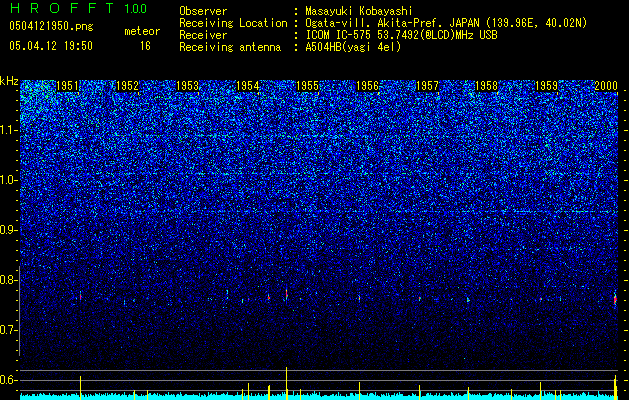Viewport: 629px width, 400px height.
Task: Click the HROFFT 1.0.0 title text
Action: coord(78,8)
